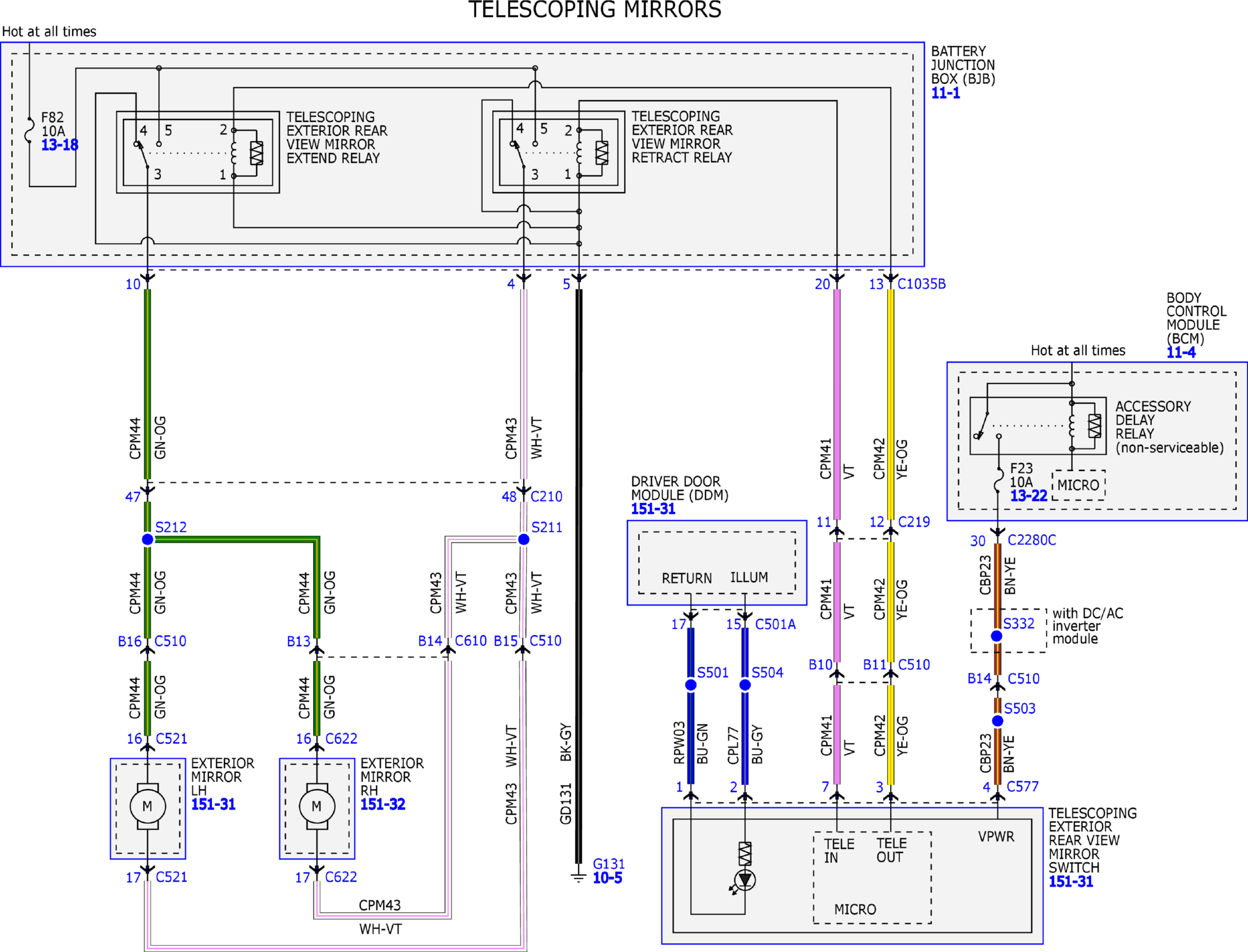Click the C210 connector label
This screenshot has height=952, width=1248.
coord(546,496)
